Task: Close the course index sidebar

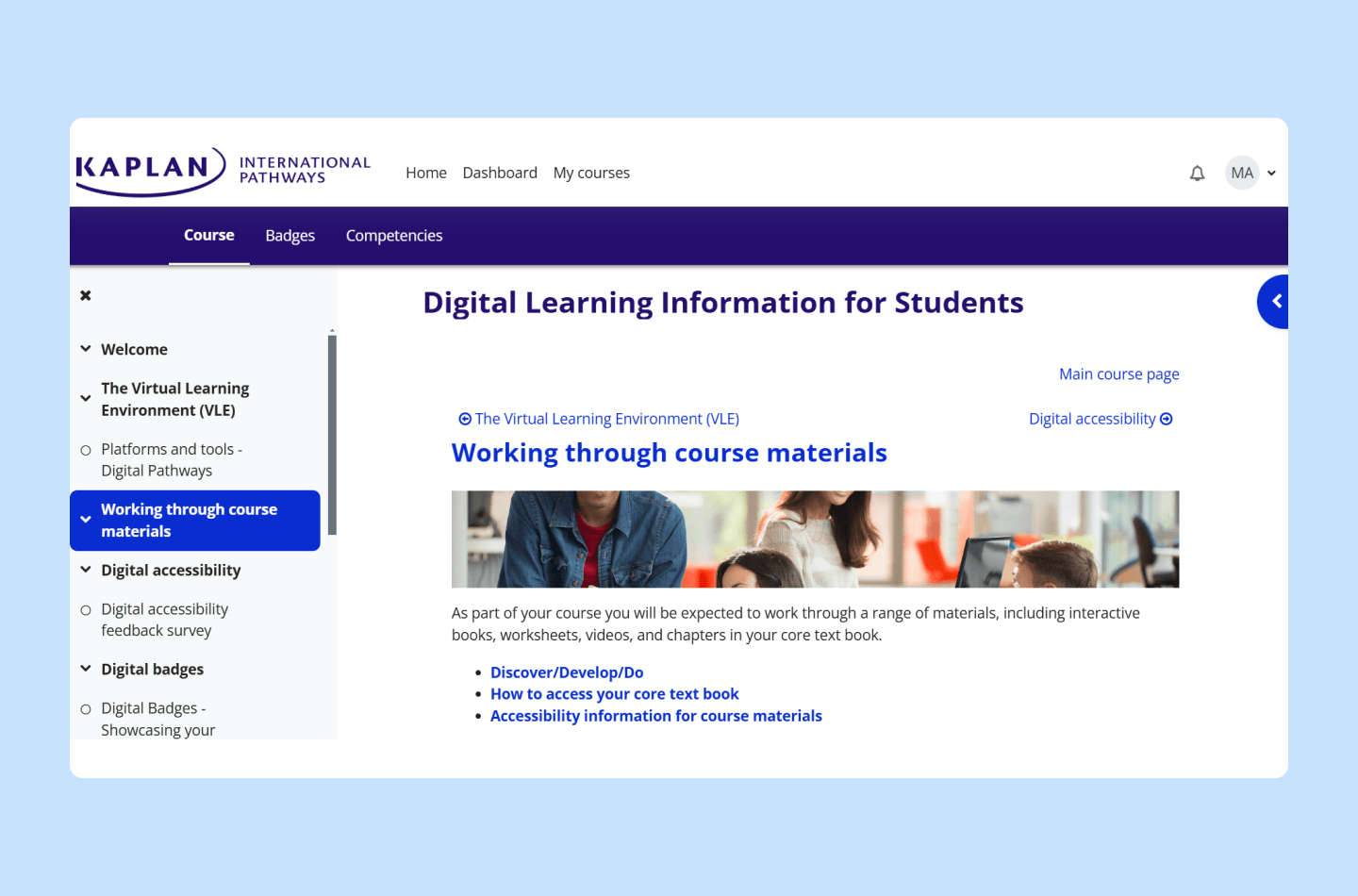Action: tap(85, 294)
